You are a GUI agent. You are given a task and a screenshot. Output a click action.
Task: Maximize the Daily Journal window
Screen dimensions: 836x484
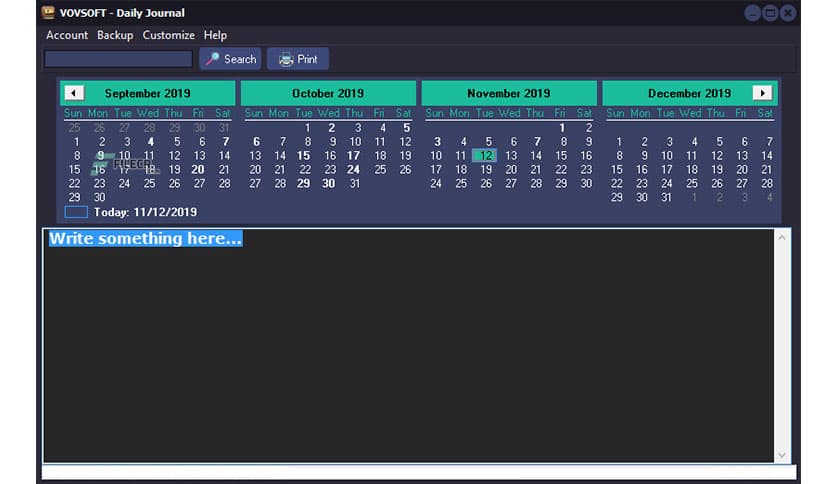[770, 13]
